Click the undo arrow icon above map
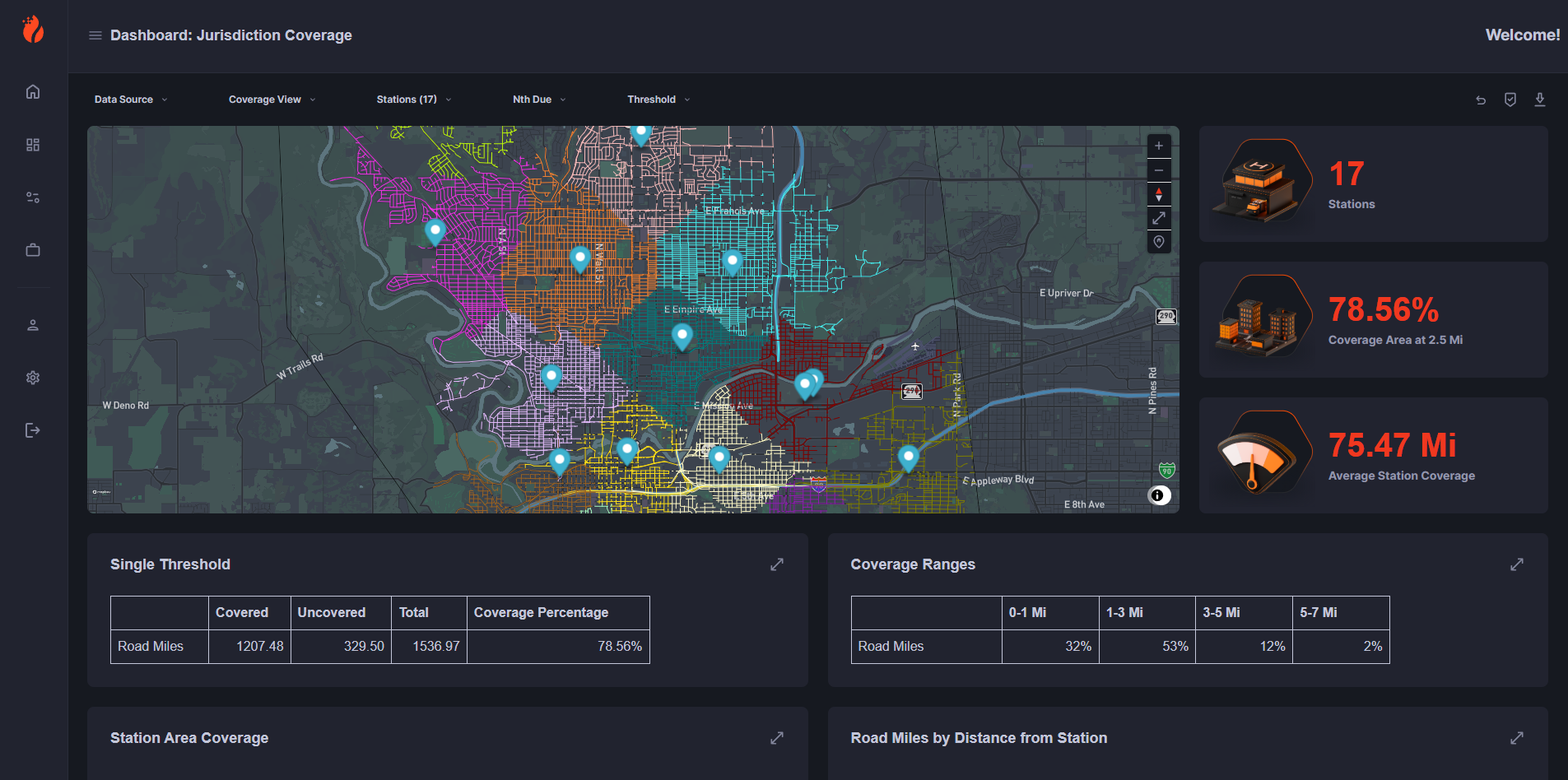 click(1481, 100)
